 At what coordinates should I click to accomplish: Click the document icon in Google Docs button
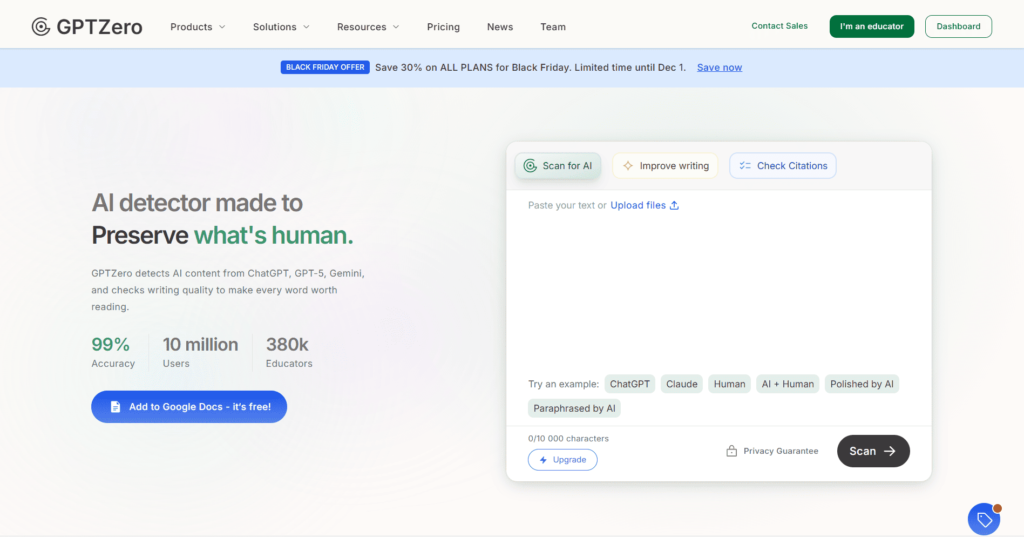click(x=115, y=407)
